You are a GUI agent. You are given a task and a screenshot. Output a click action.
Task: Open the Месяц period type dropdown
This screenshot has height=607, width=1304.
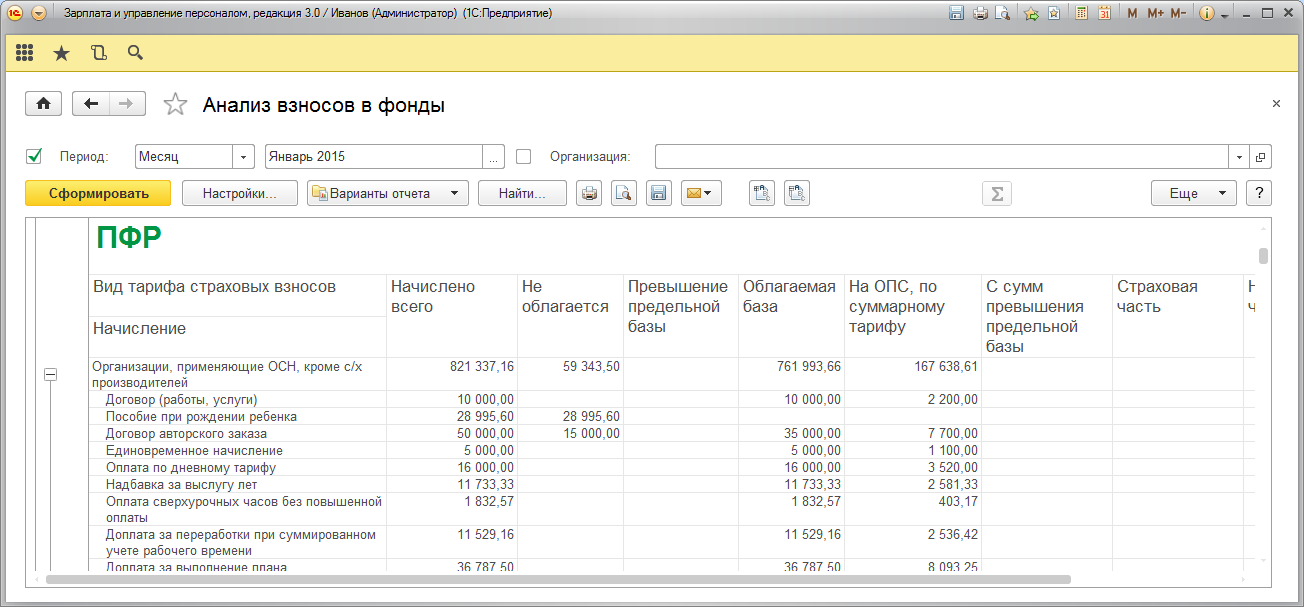244,157
